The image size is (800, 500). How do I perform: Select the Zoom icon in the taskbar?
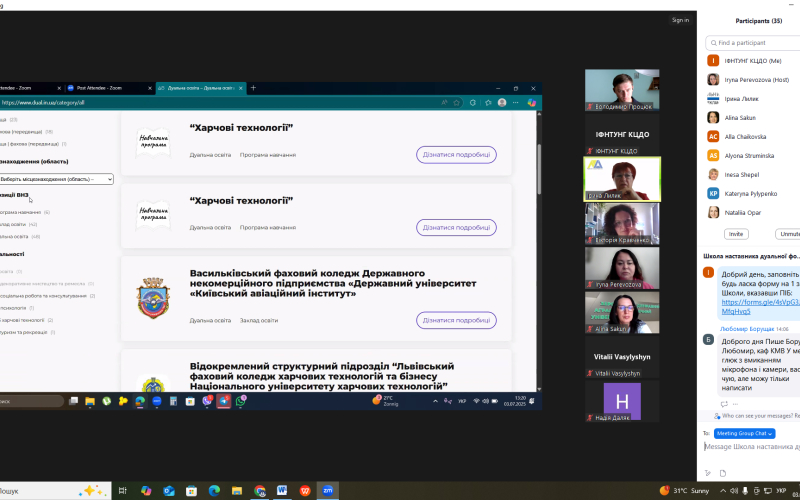pos(328,491)
